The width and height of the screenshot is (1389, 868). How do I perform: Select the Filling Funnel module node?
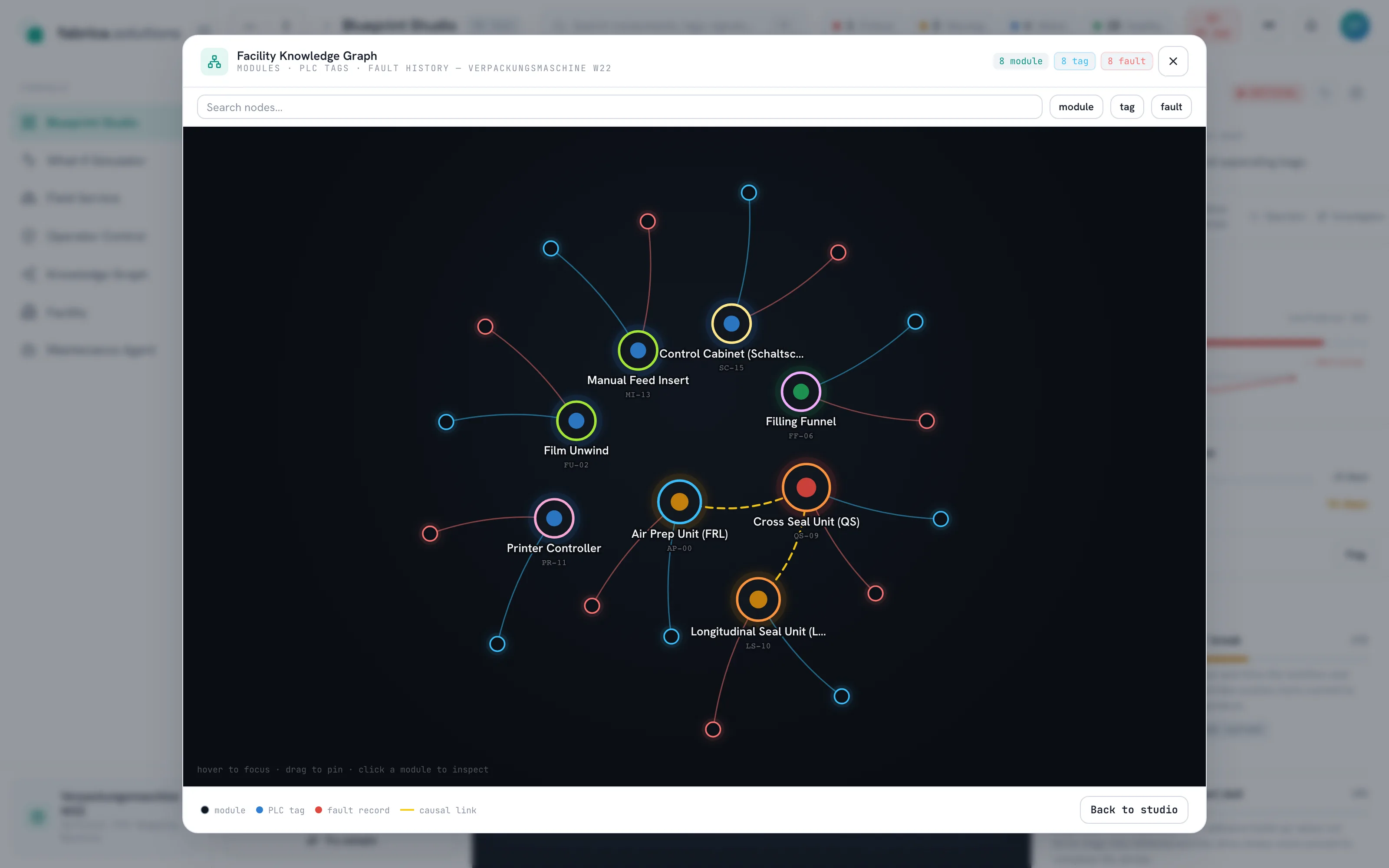tap(801, 391)
